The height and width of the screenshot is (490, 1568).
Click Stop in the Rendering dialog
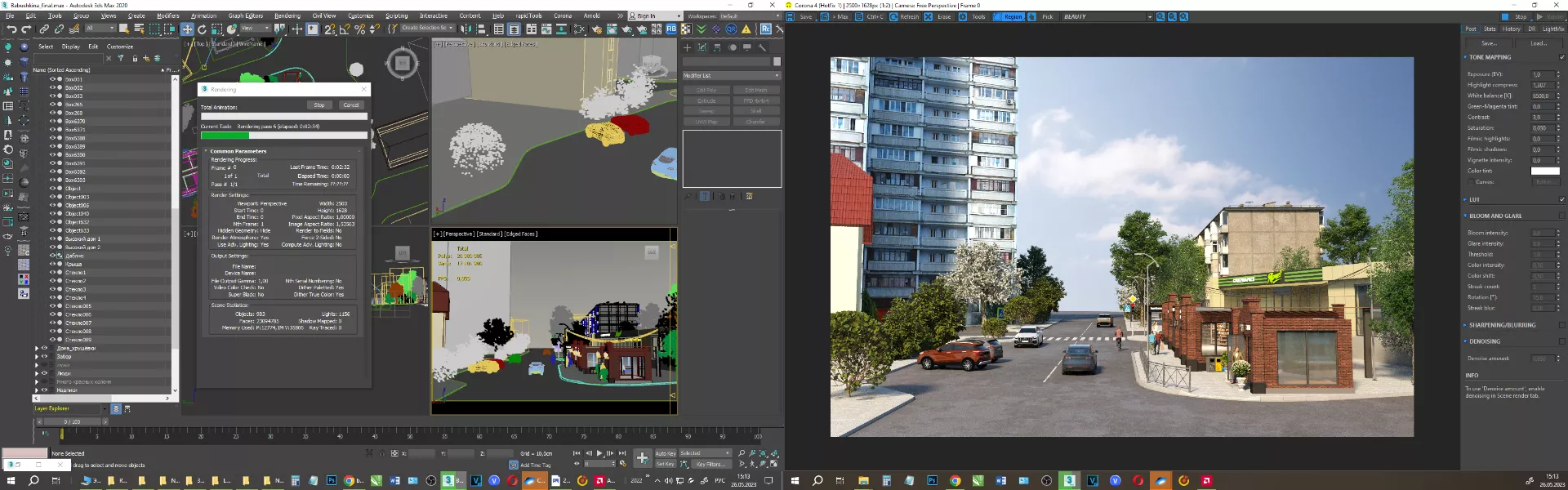(319, 105)
